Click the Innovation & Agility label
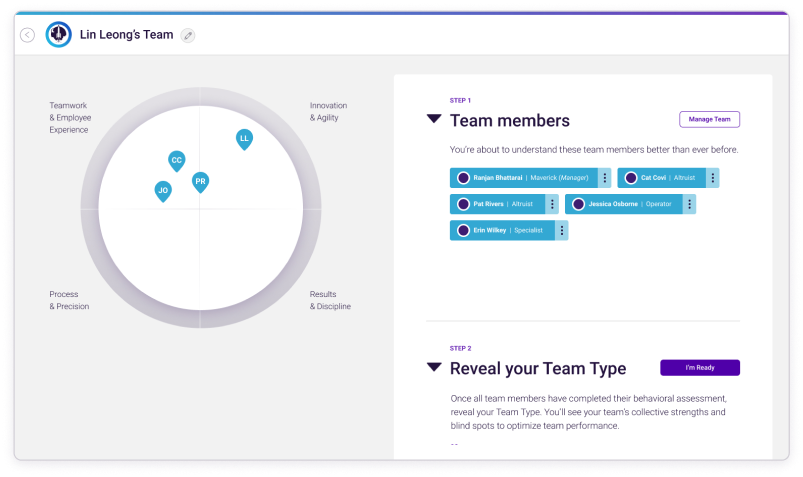This screenshot has height=477, width=803. pyautogui.click(x=328, y=112)
